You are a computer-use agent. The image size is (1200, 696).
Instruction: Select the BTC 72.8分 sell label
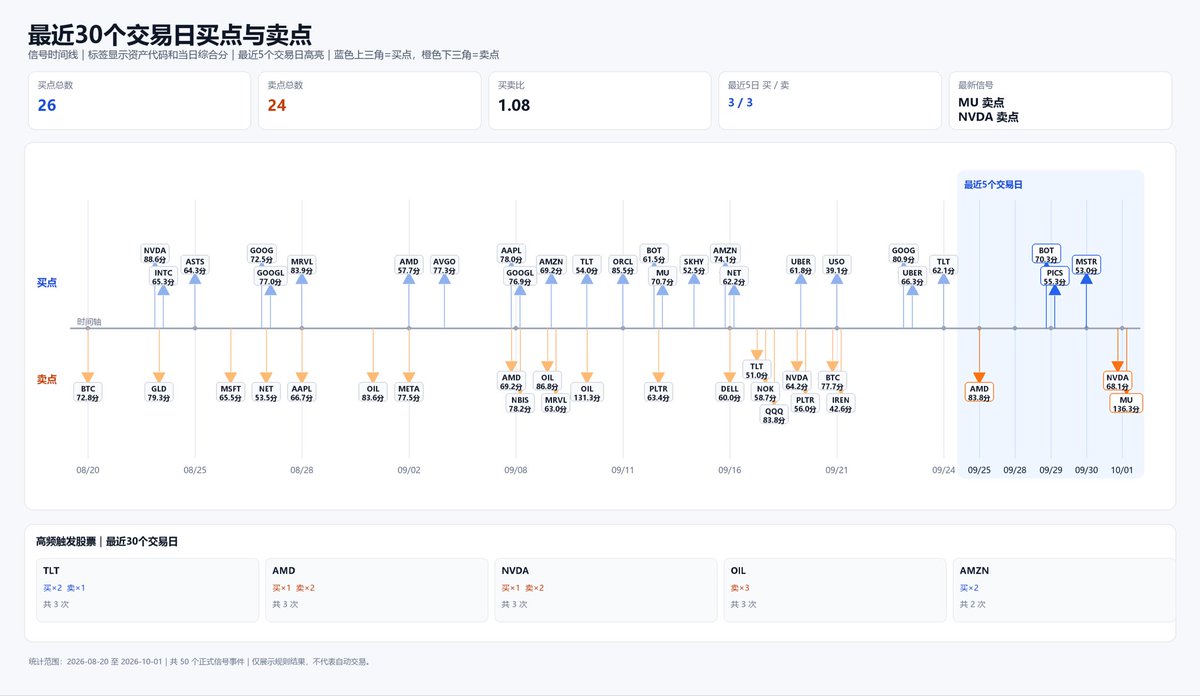pos(88,392)
